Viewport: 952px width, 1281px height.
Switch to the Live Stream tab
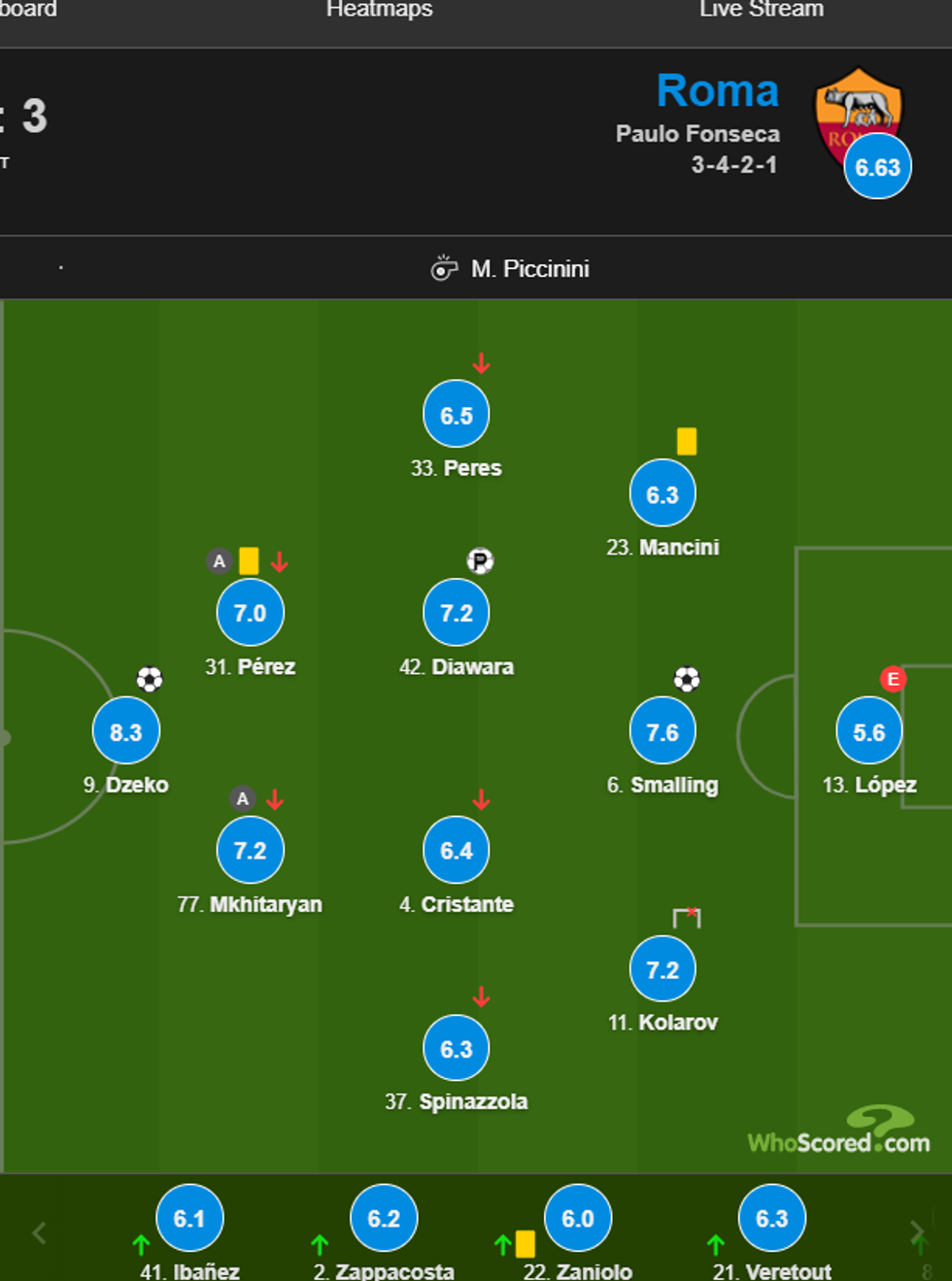point(761,10)
